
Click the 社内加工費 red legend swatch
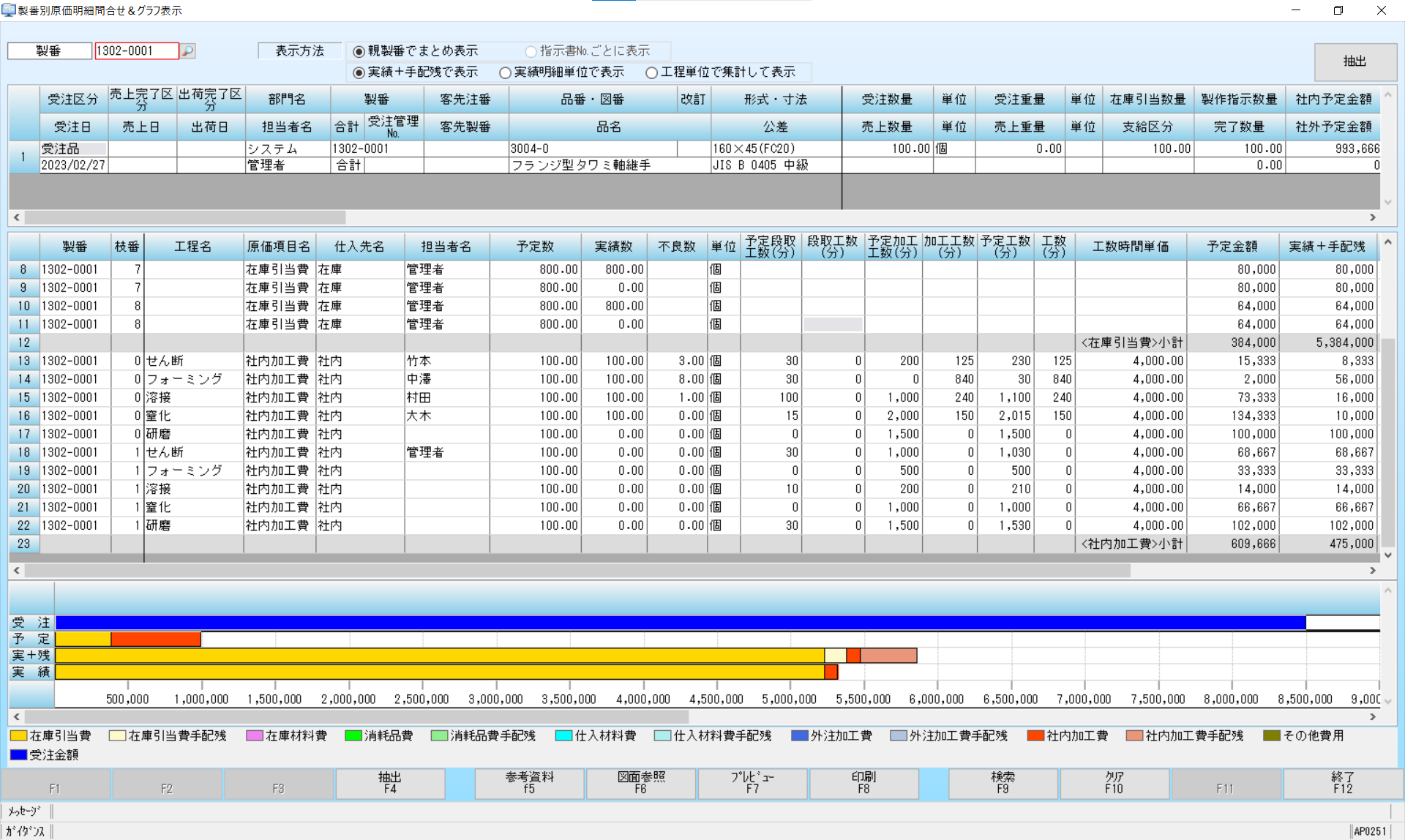pyautogui.click(x=1035, y=735)
